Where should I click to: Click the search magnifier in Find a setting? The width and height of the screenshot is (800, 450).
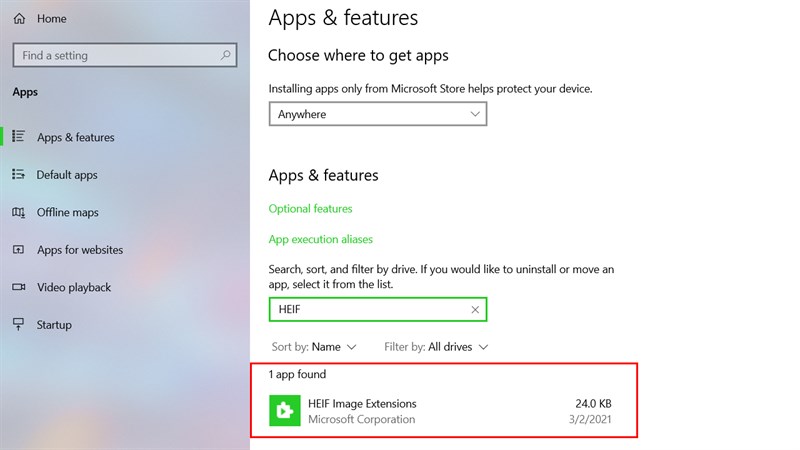tap(227, 56)
